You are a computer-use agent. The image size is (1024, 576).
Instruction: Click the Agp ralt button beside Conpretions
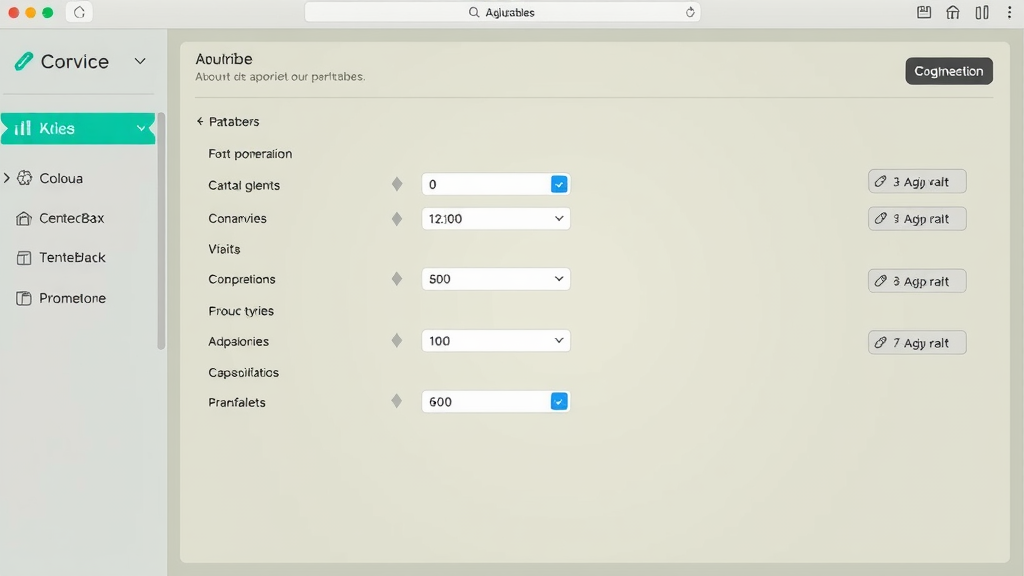click(917, 281)
